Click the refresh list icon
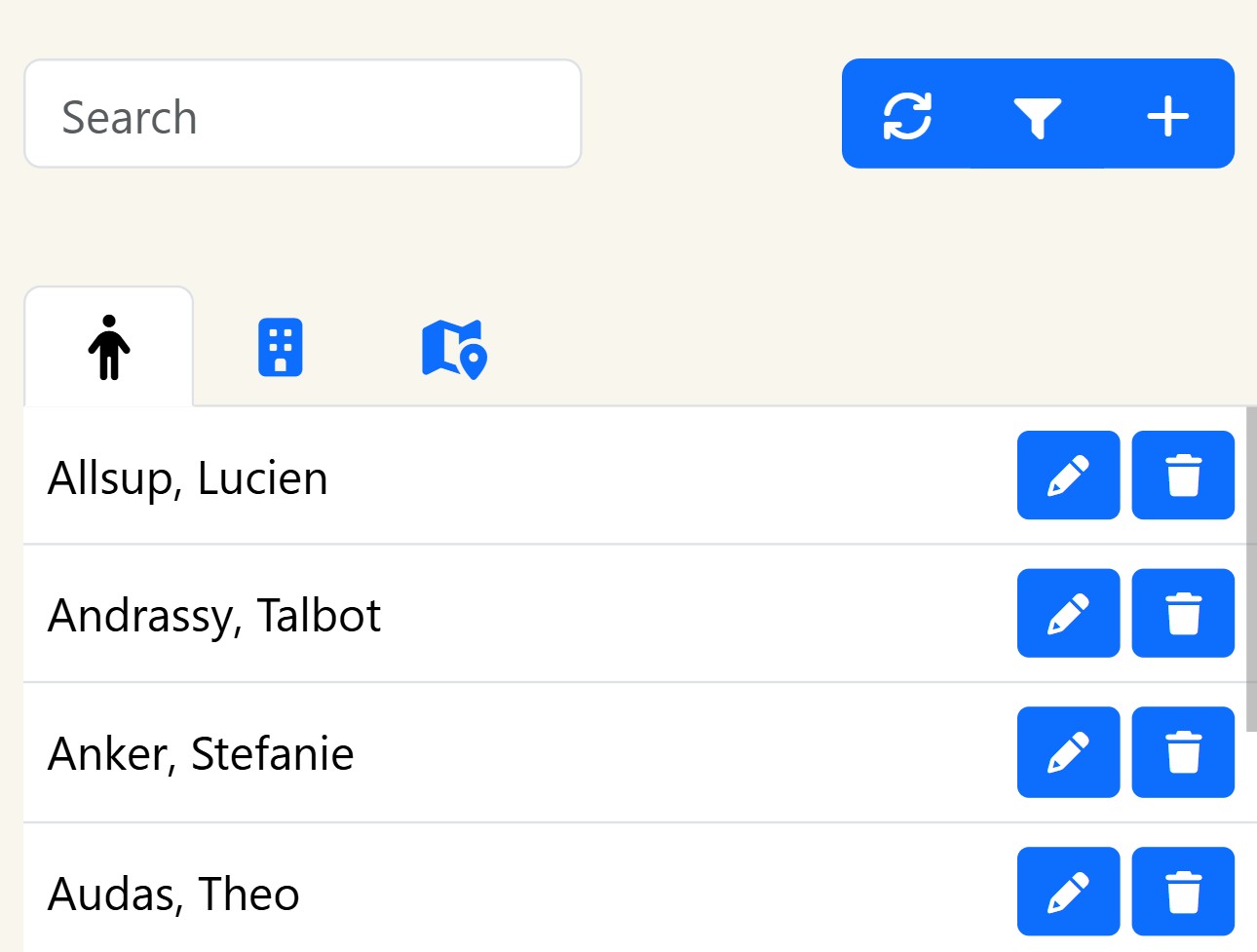This screenshot has width=1257, height=952. tap(907, 116)
